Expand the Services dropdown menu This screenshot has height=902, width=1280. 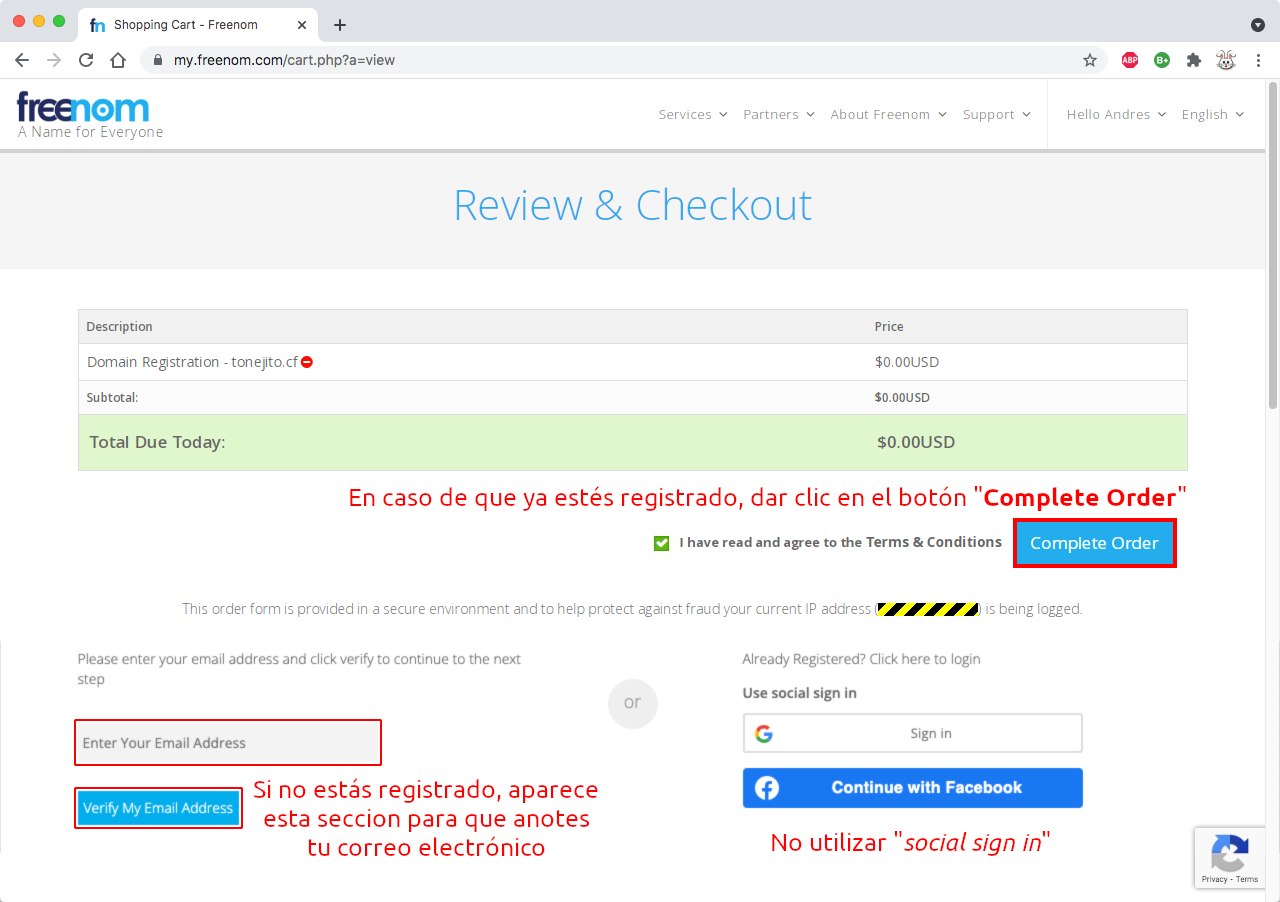pos(692,115)
